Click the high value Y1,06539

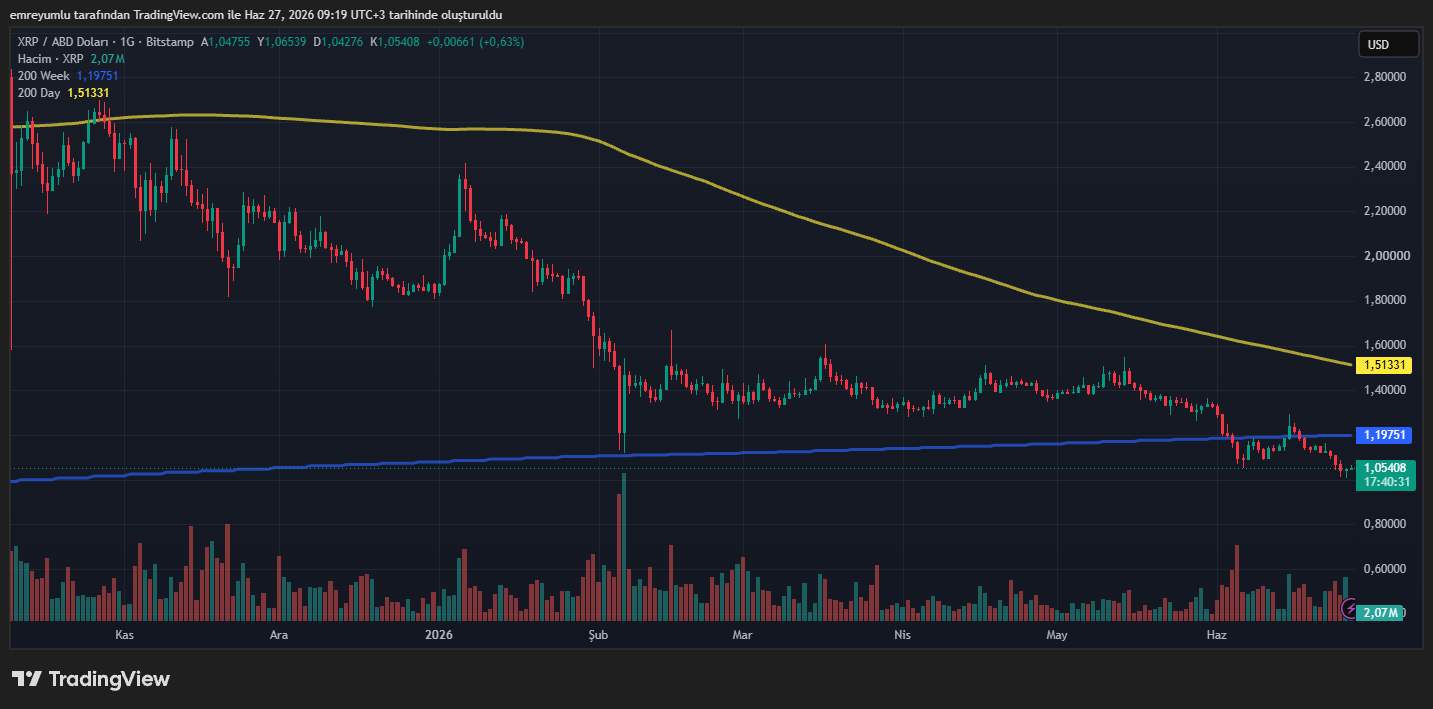pyautogui.click(x=283, y=42)
